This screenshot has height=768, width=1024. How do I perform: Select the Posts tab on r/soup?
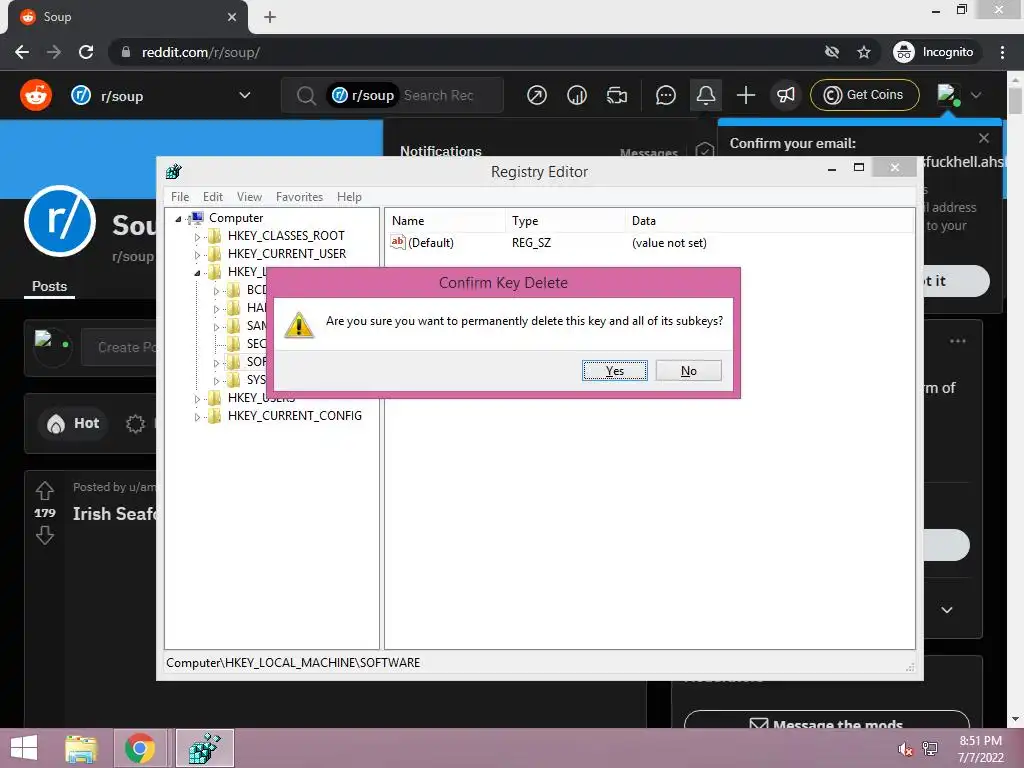pos(50,287)
